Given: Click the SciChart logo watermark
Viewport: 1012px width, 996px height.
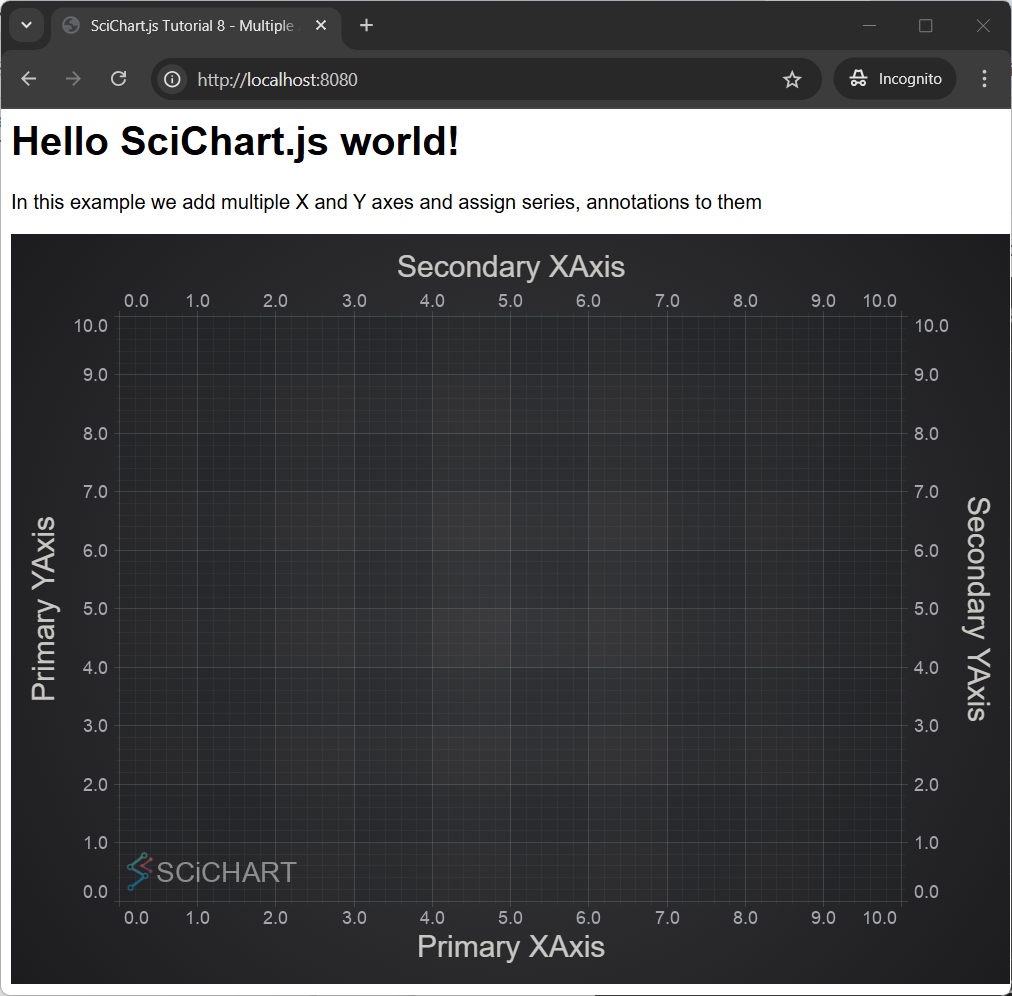Looking at the screenshot, I should point(212,872).
